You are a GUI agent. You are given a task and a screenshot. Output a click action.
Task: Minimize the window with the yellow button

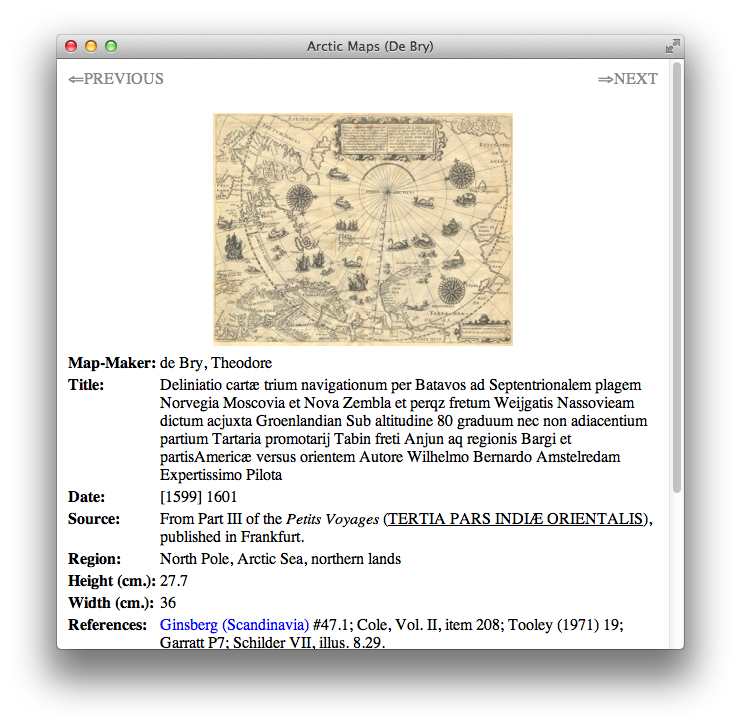click(x=91, y=46)
